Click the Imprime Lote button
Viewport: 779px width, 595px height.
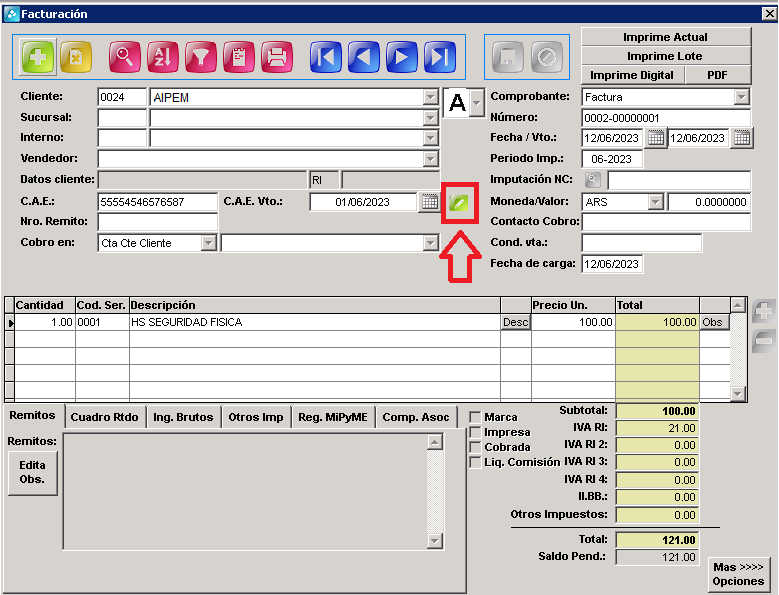coord(665,56)
